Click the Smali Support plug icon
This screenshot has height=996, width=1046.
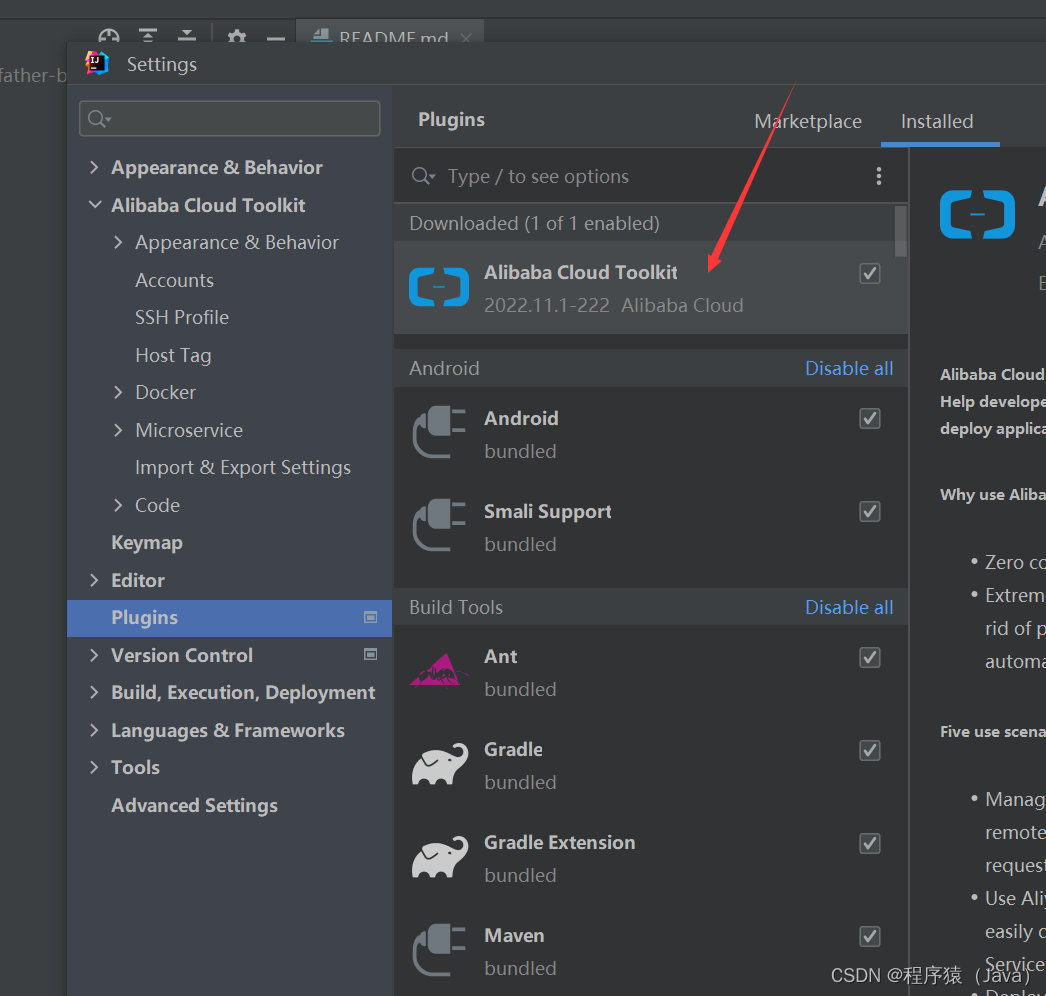point(439,525)
